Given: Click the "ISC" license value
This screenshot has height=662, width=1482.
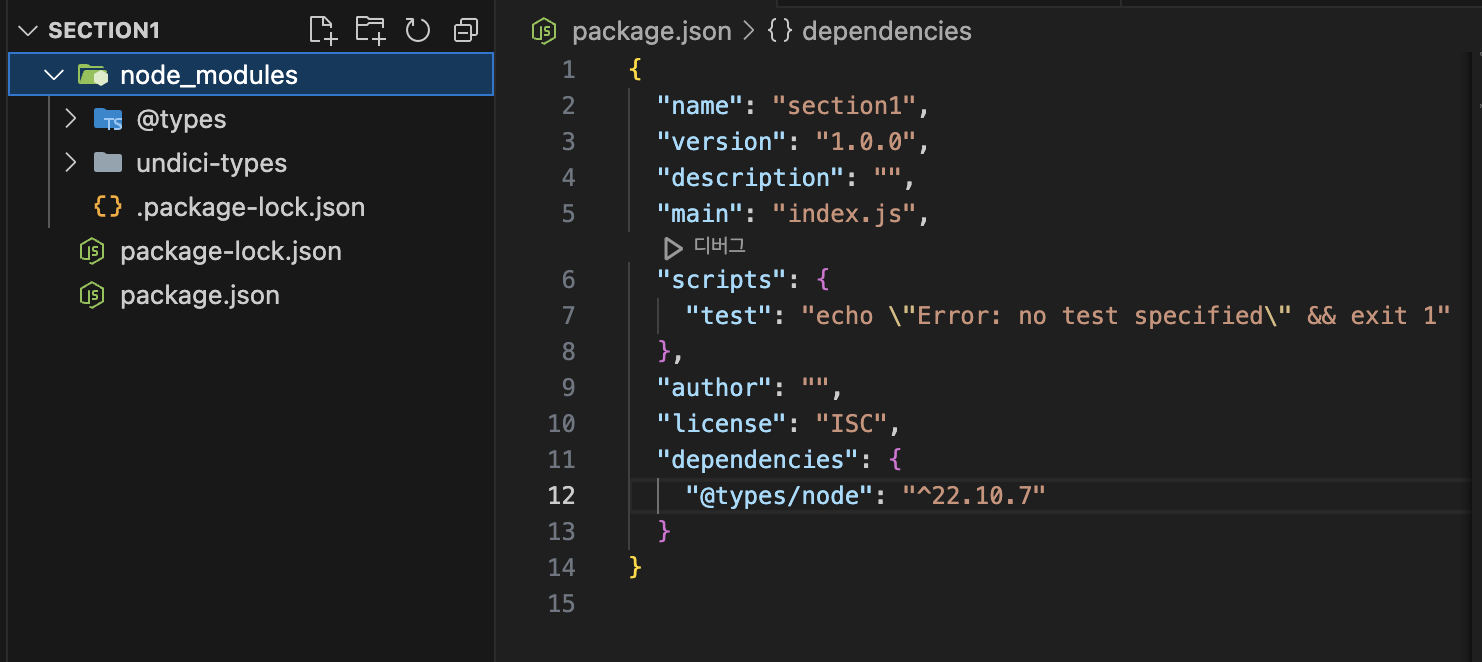Looking at the screenshot, I should [852, 423].
